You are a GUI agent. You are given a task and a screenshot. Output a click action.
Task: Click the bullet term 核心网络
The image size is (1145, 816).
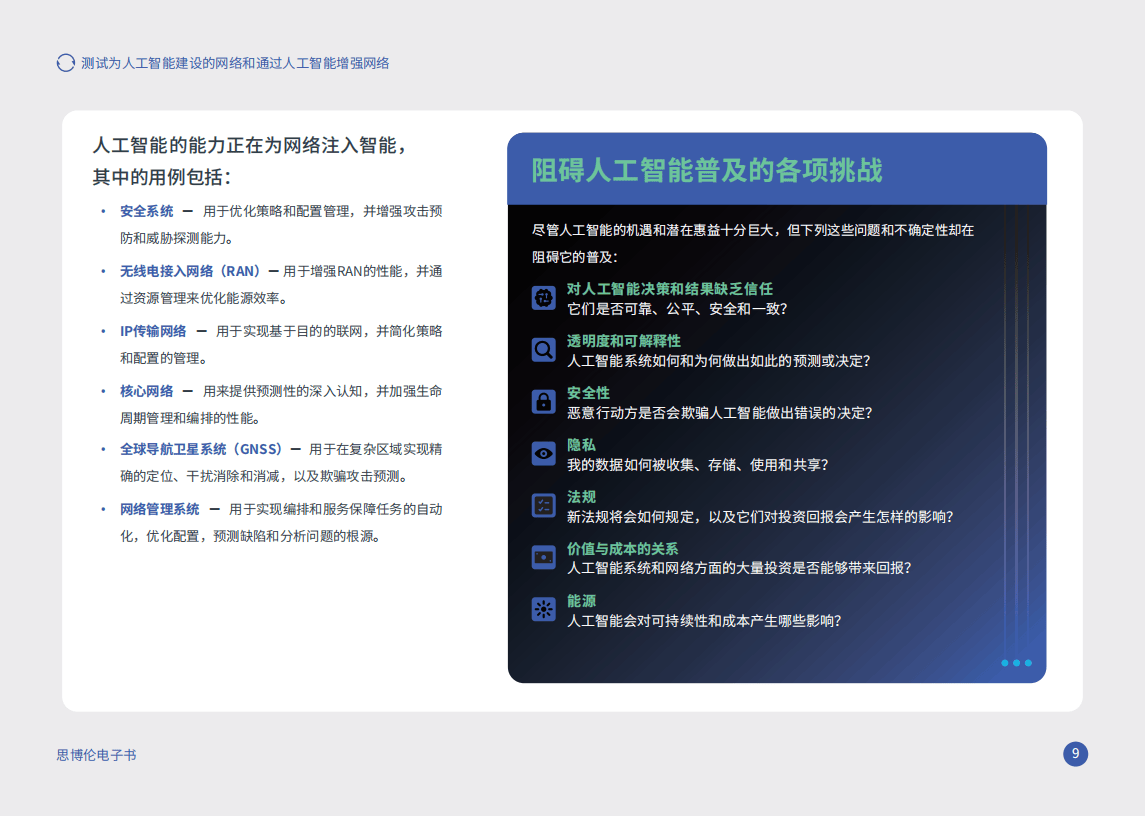click(147, 391)
